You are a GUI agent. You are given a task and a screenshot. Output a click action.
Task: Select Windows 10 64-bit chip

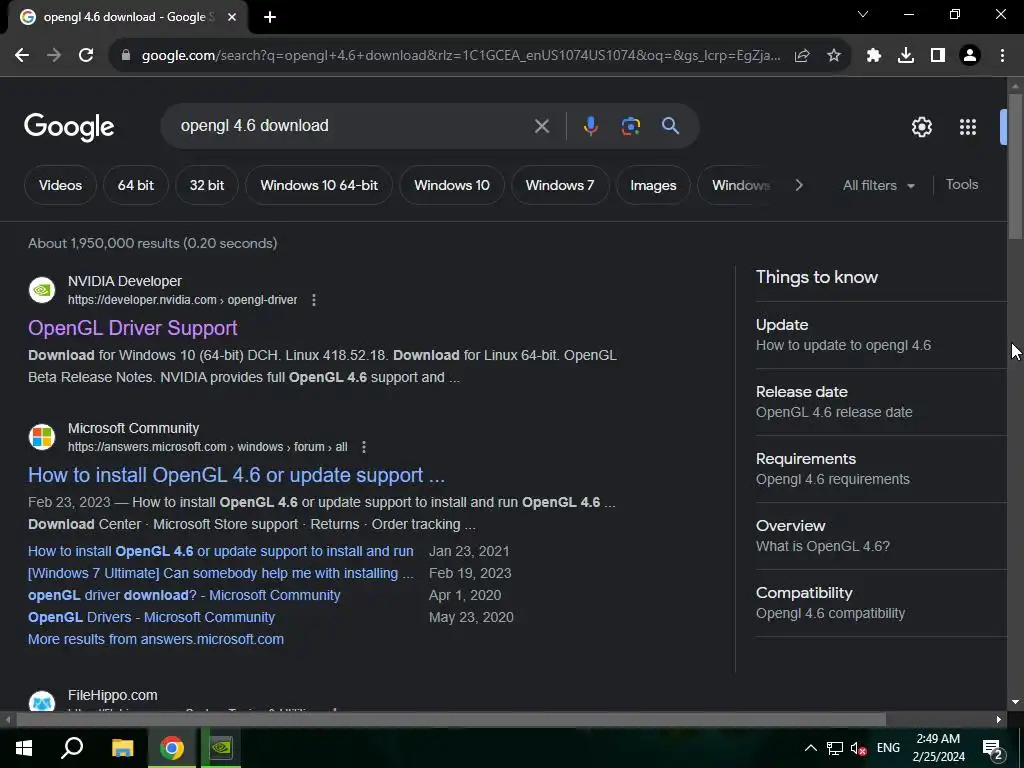click(319, 185)
